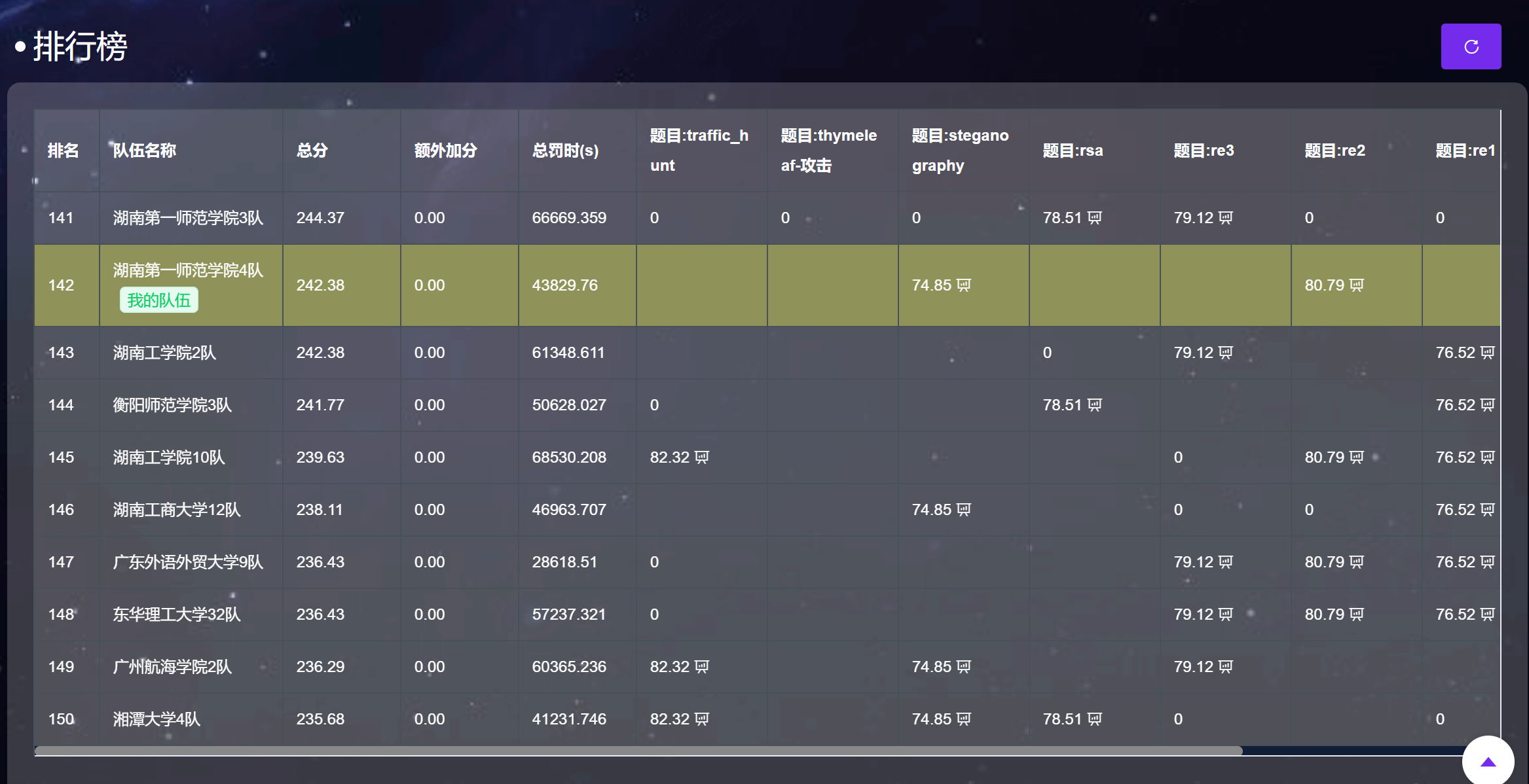Click icon beside 82.32 in row 145

click(702, 457)
